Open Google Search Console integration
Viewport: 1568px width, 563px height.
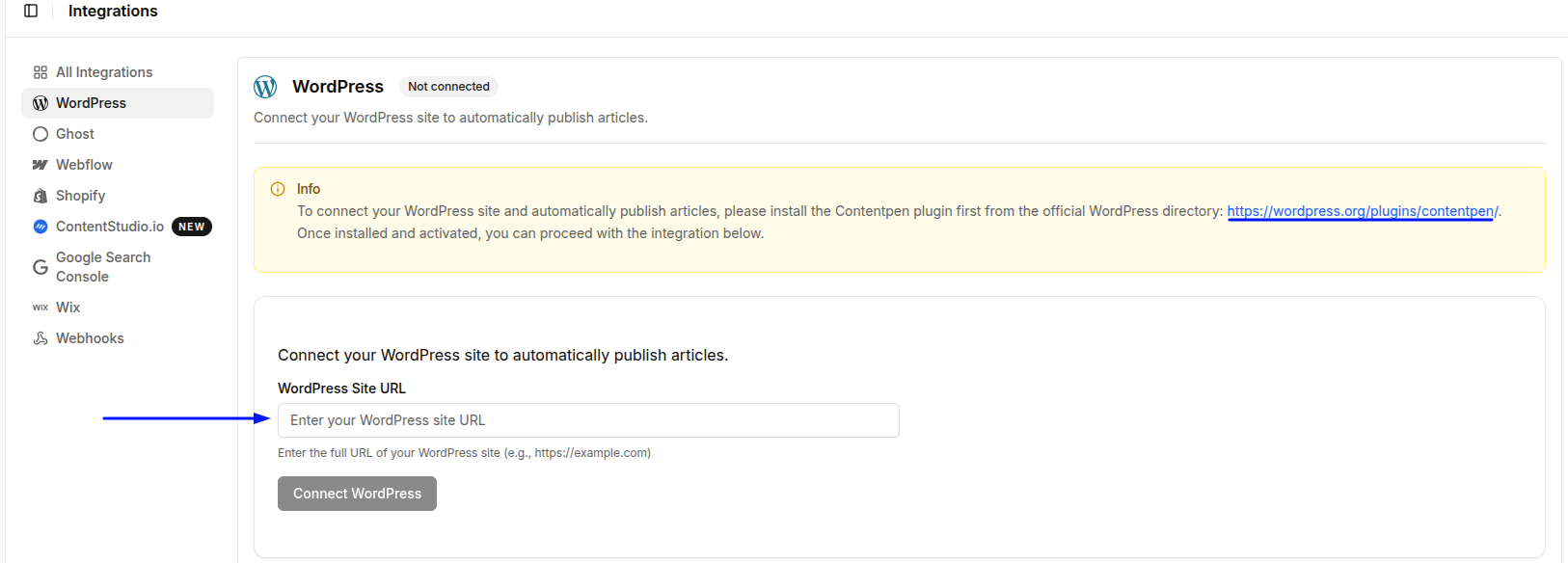coord(118,267)
